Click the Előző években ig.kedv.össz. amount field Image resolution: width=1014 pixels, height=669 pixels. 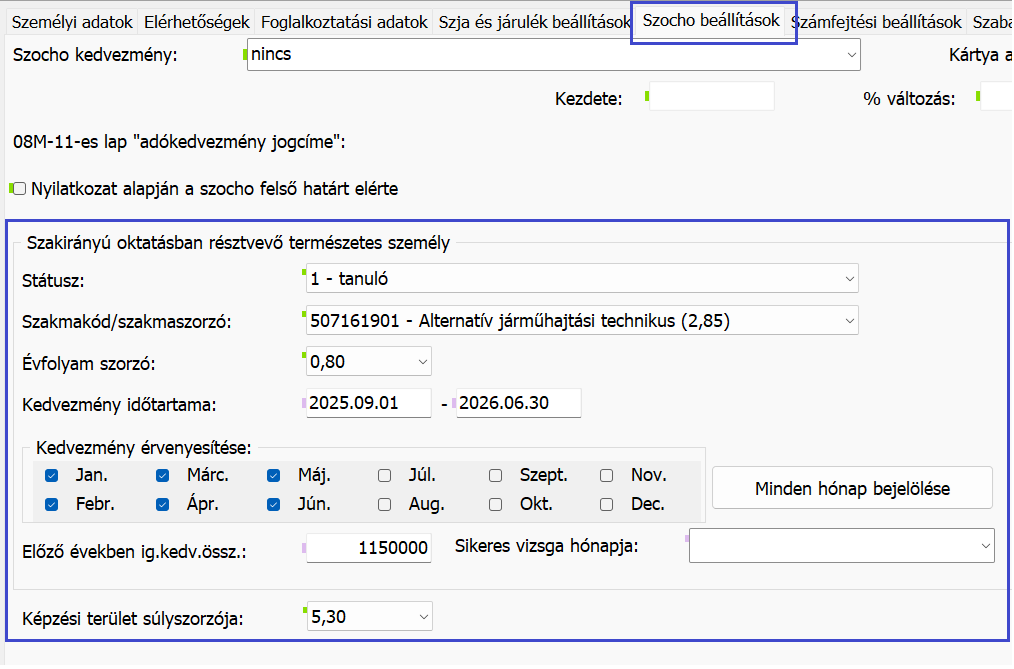[x=368, y=548]
